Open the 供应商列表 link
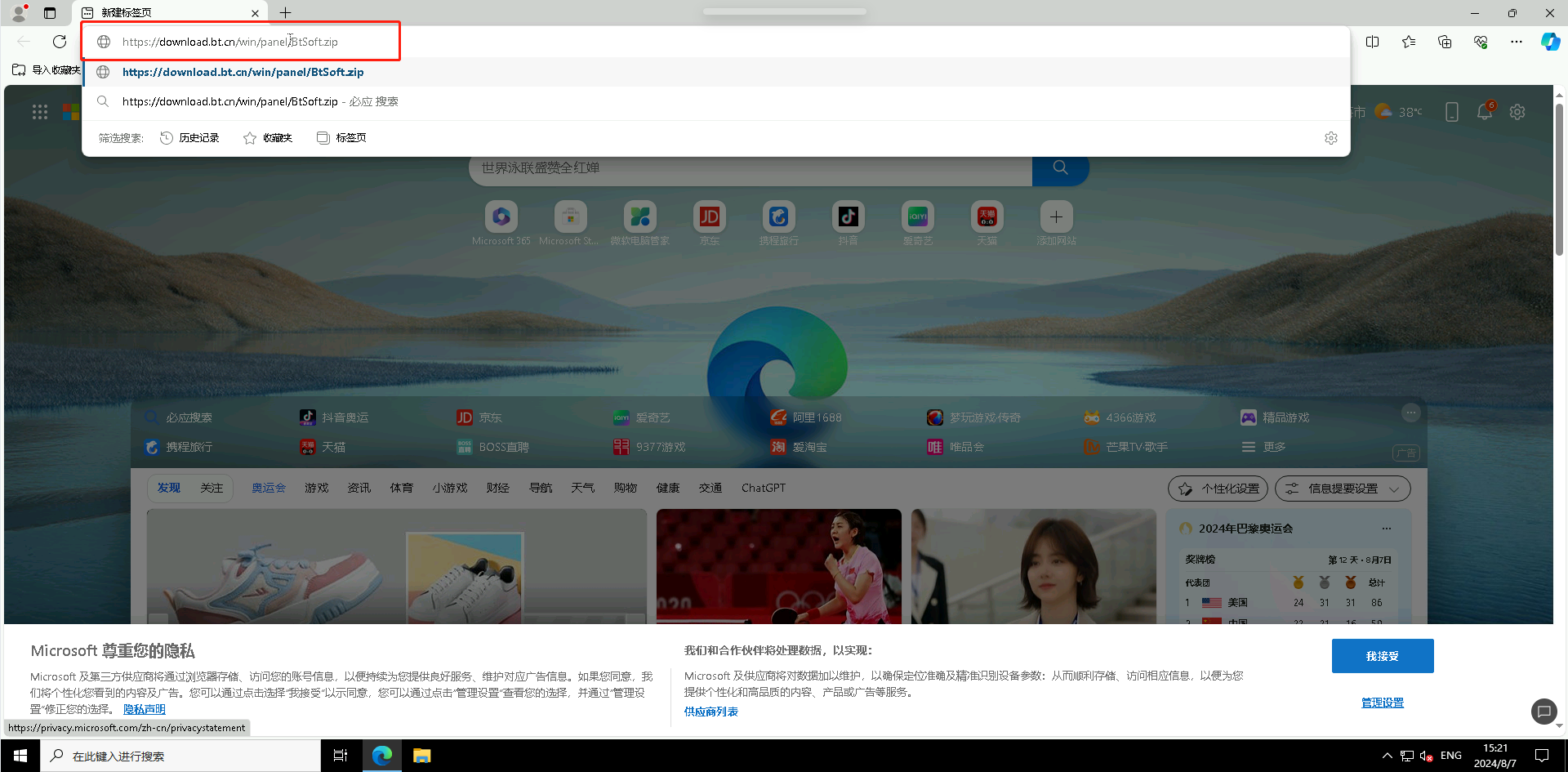Image resolution: width=1568 pixels, height=772 pixels. (711, 712)
